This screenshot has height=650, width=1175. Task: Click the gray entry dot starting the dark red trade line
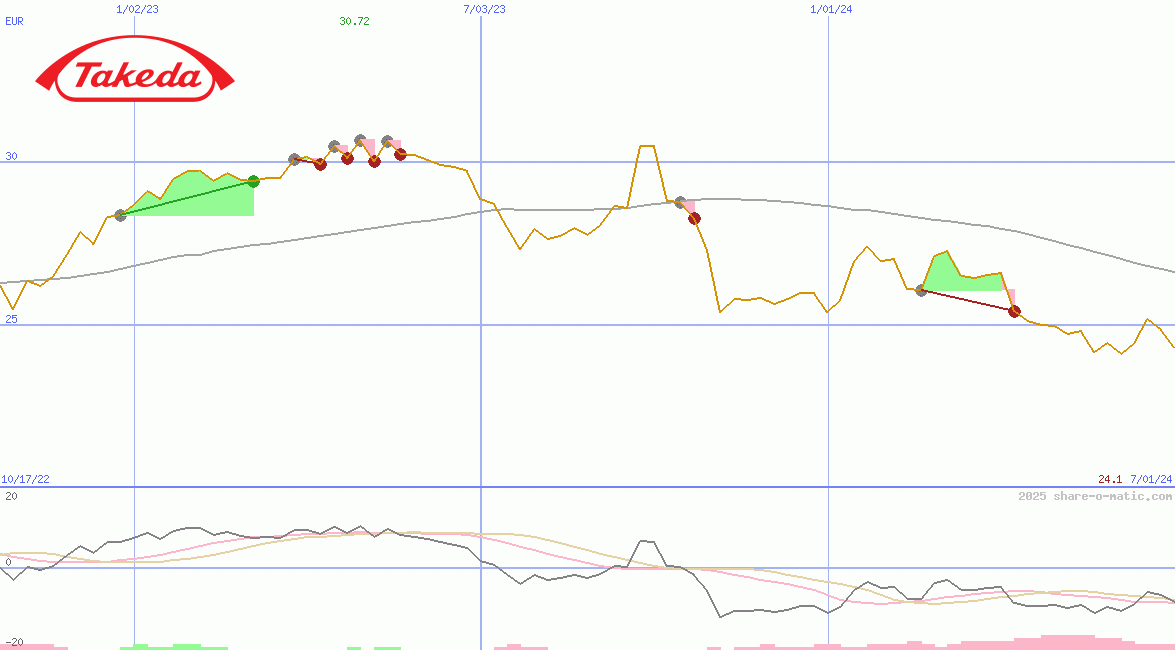pos(921,290)
